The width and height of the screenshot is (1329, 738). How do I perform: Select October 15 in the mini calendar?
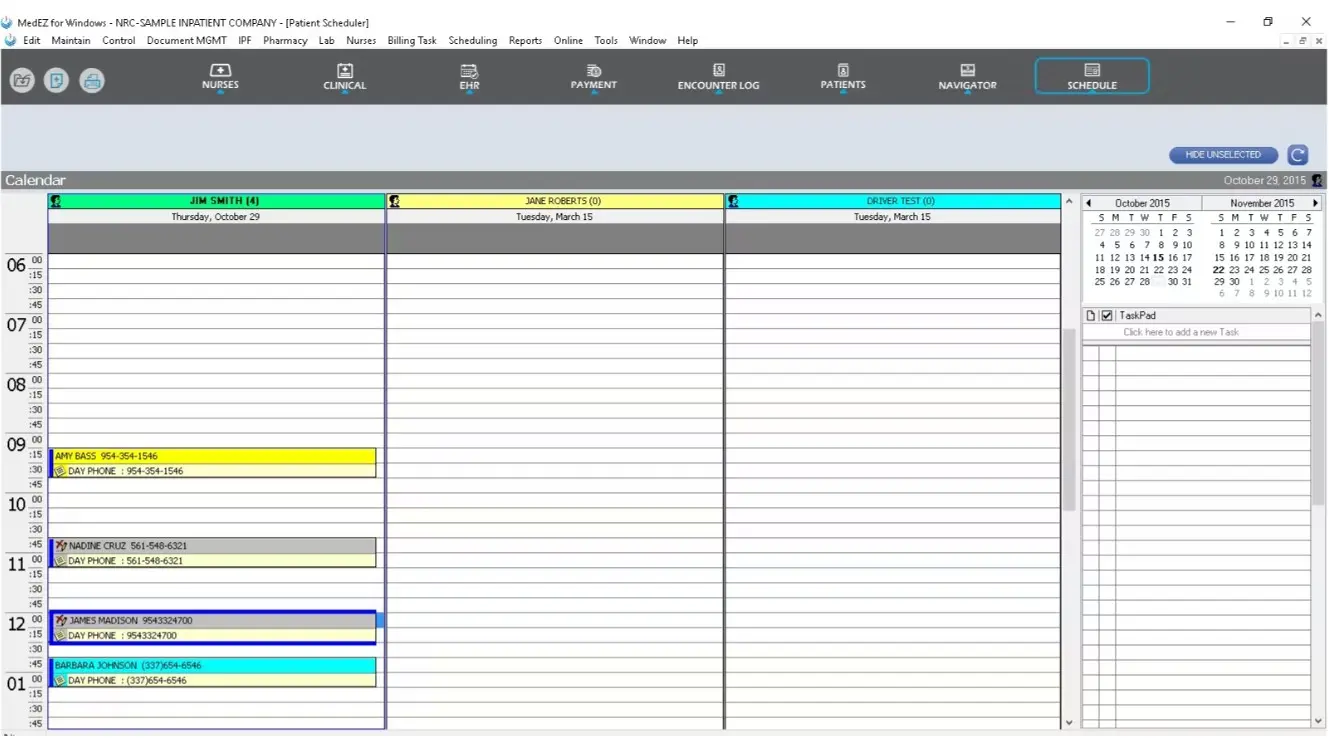point(1159,257)
